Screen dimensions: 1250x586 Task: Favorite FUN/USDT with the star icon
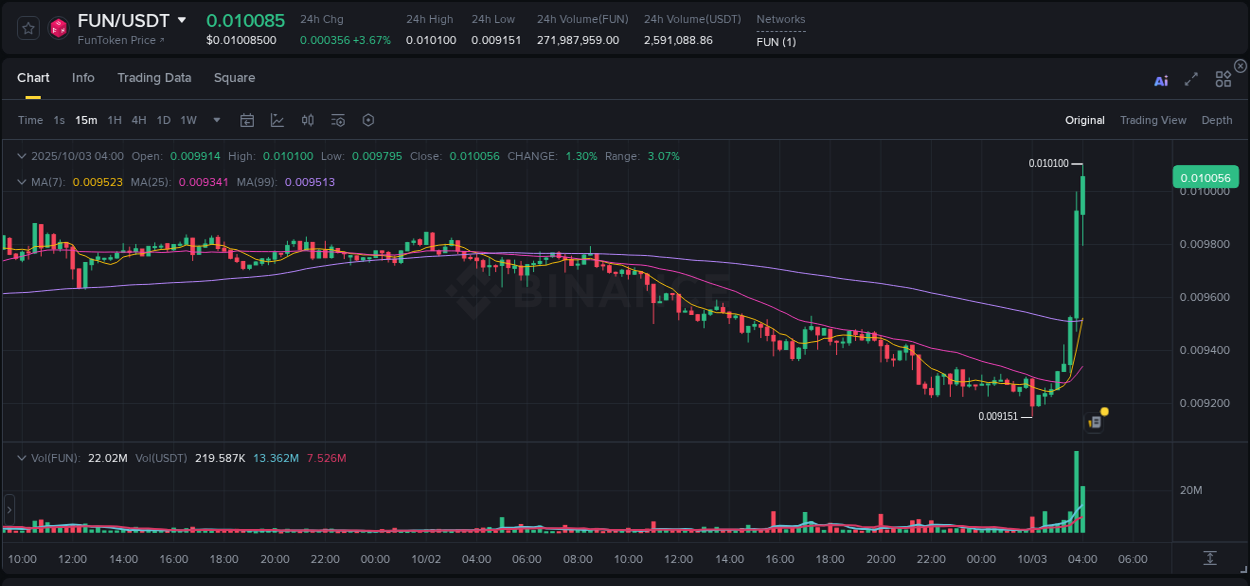point(27,28)
